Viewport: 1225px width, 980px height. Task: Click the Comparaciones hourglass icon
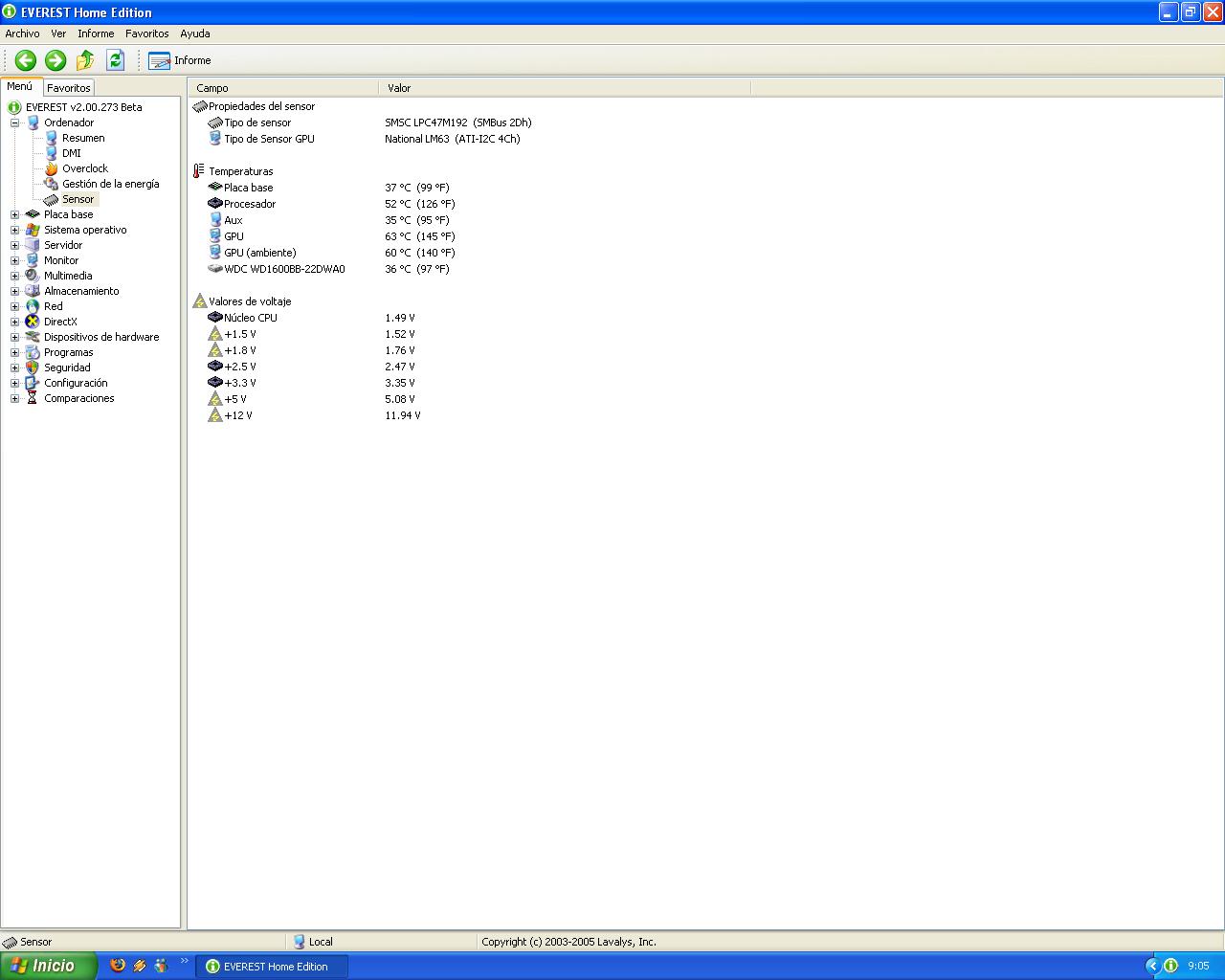click(33, 398)
